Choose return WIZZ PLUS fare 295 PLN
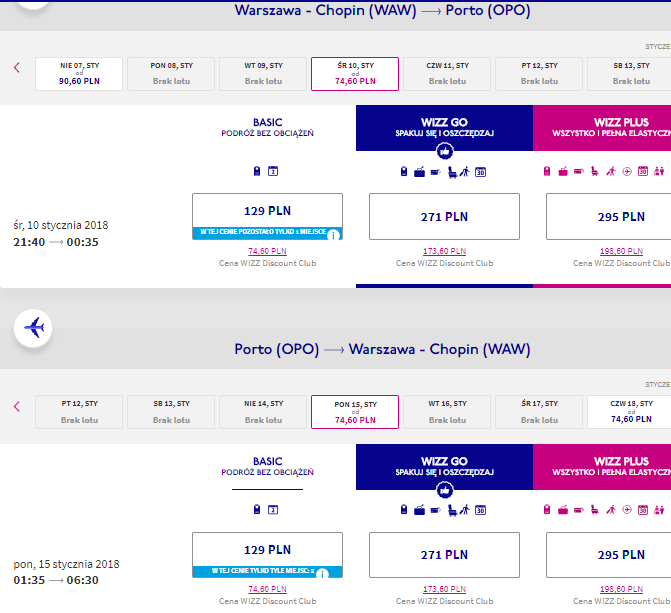 (609, 555)
